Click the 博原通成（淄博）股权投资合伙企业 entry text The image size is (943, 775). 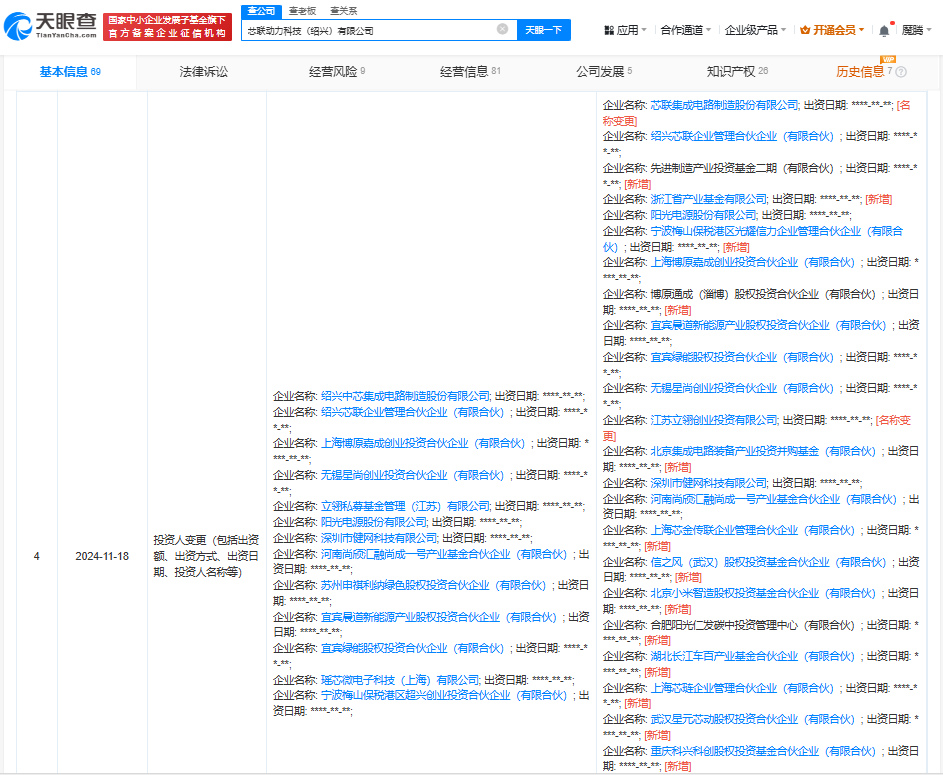click(763, 294)
